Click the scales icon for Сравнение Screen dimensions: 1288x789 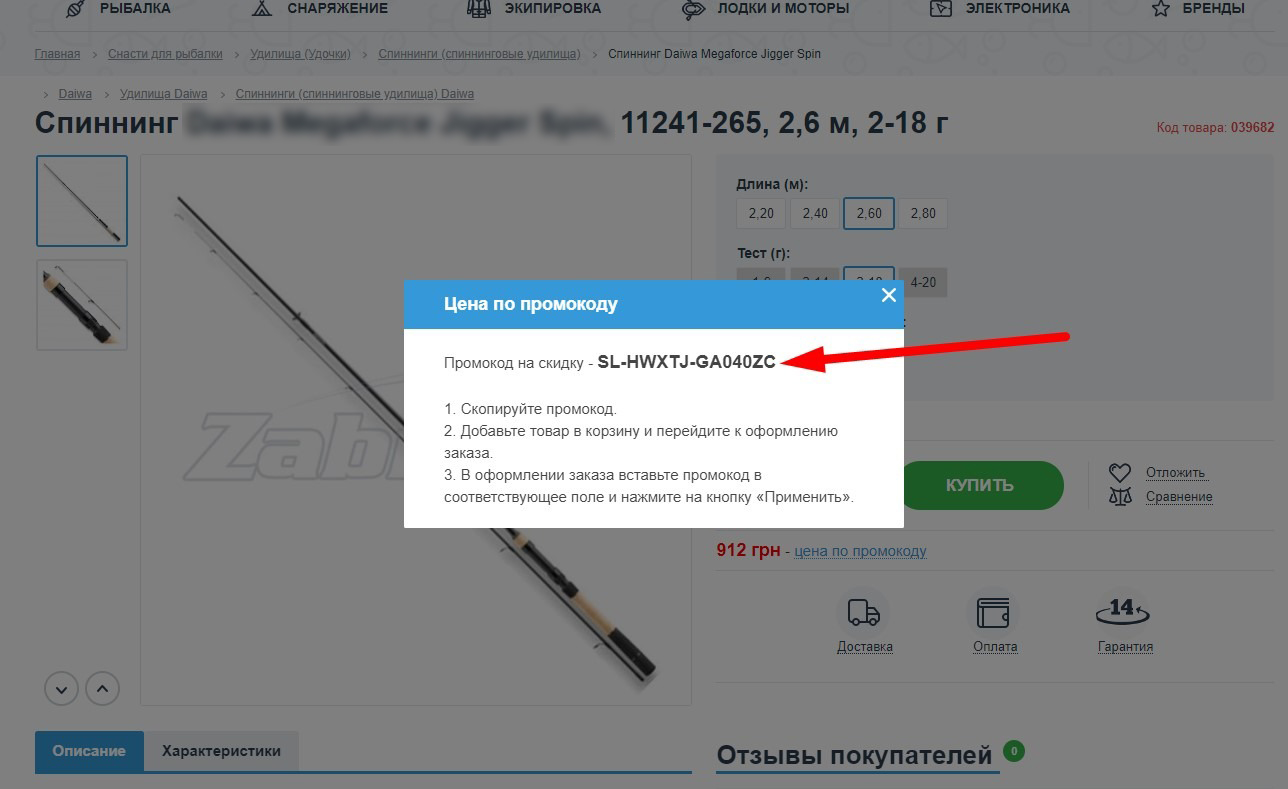(x=1120, y=496)
